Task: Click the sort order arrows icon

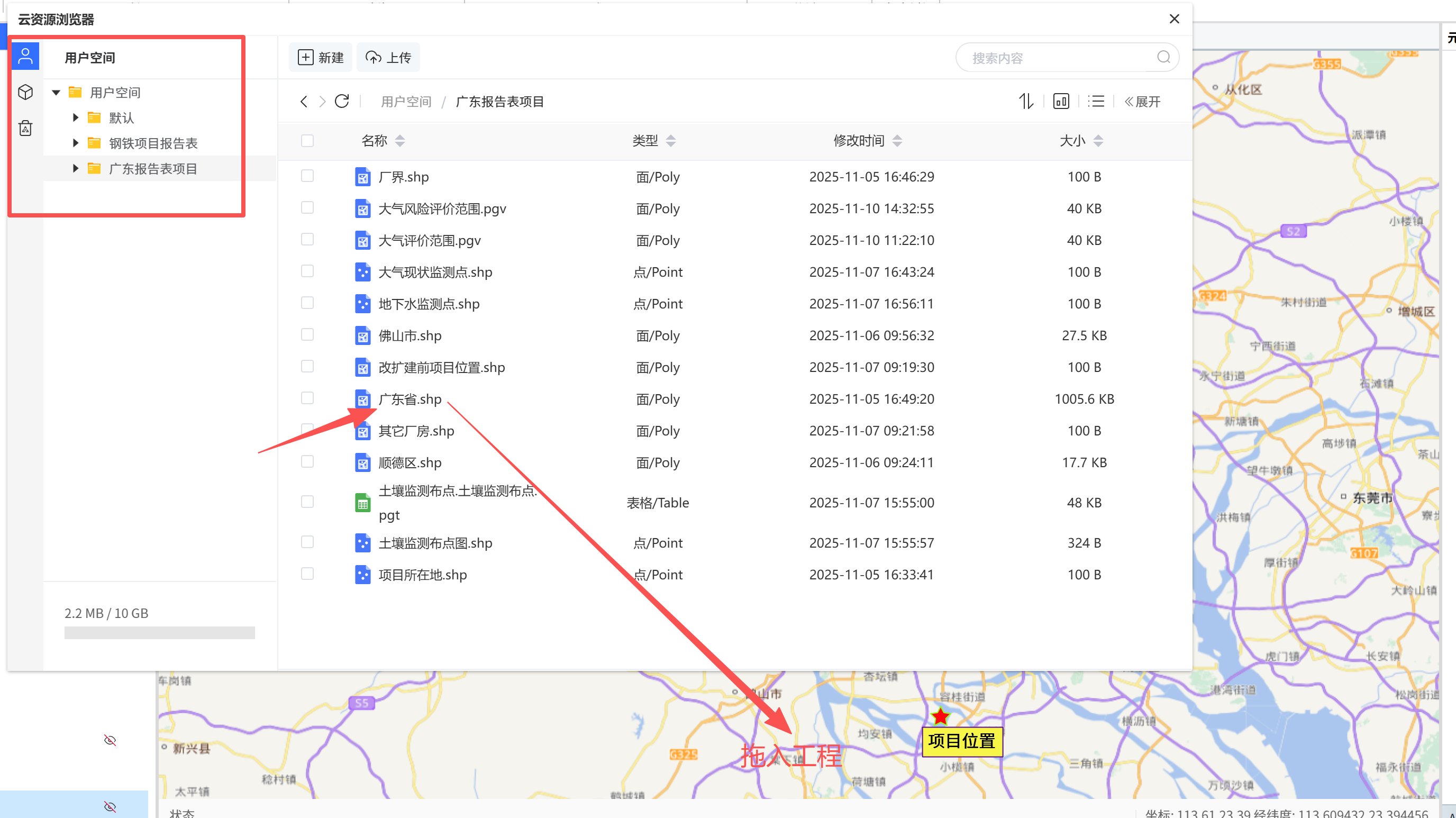Action: 1026,102
